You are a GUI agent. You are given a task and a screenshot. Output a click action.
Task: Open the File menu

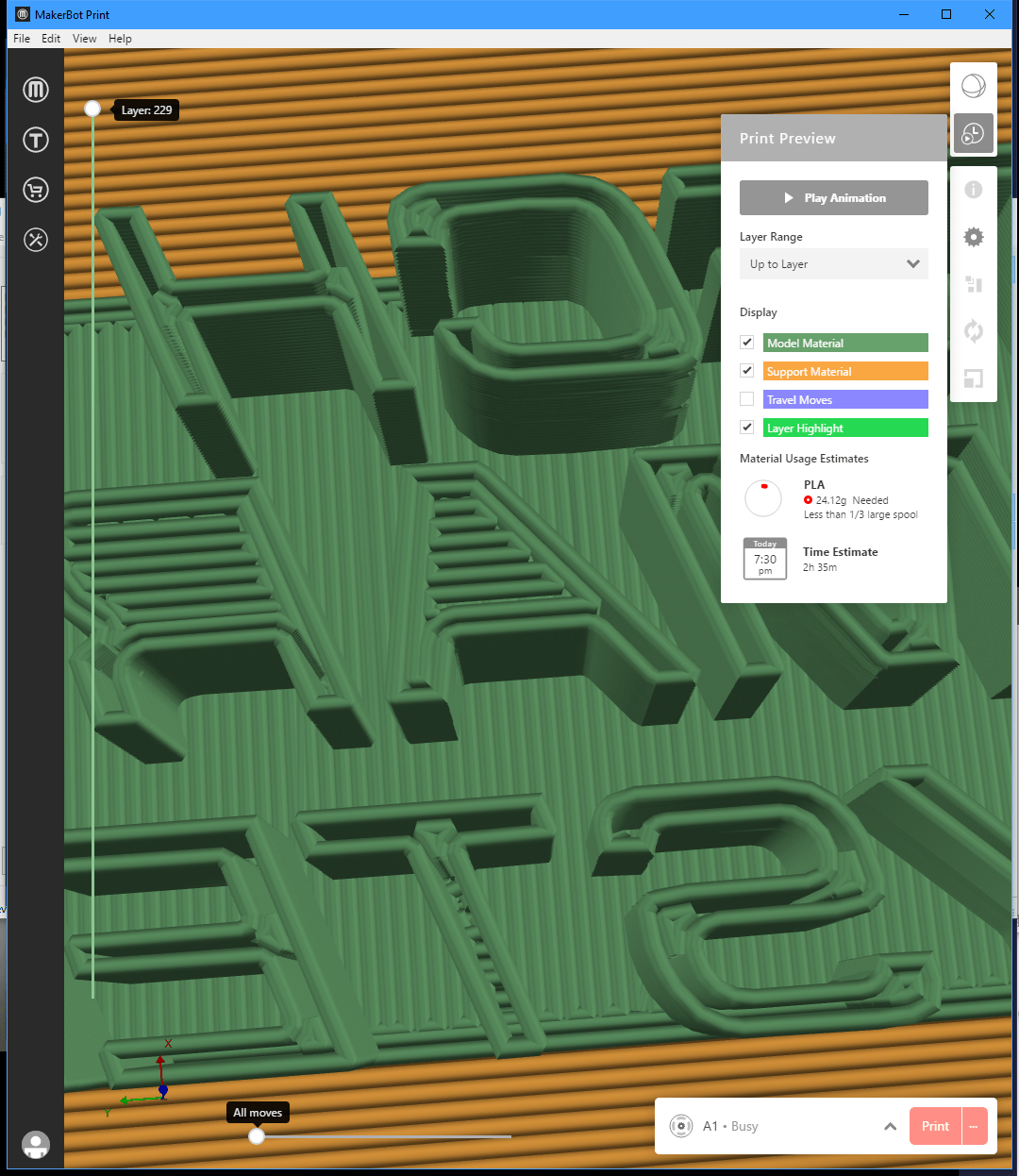pyautogui.click(x=22, y=39)
